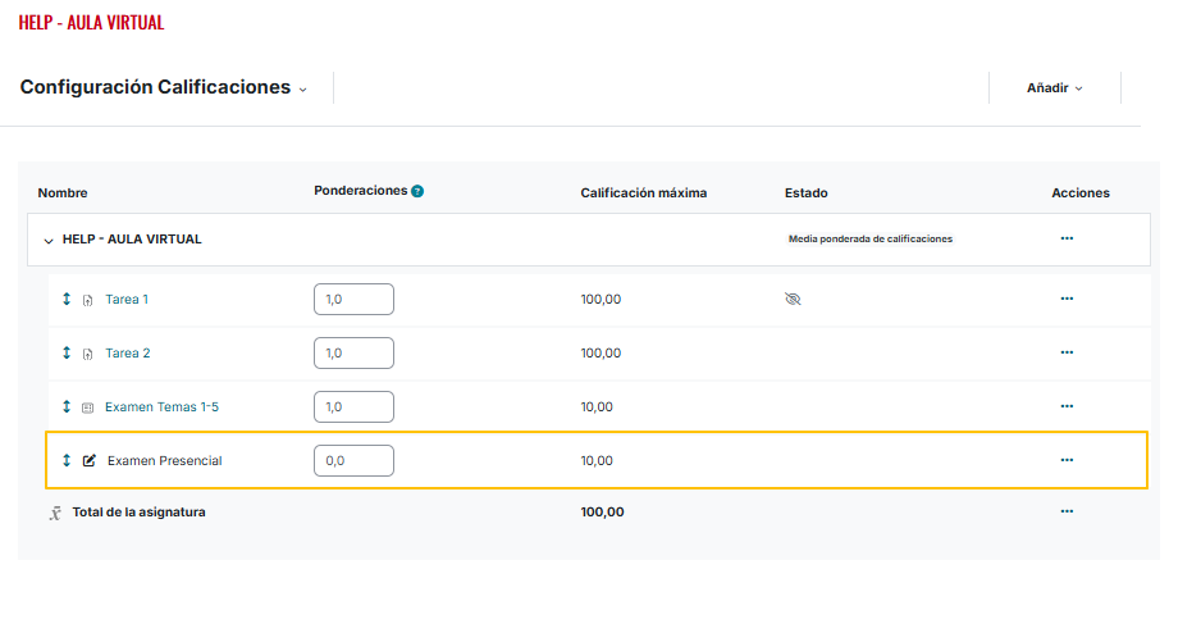
Task: Click the assignment icon beside Tarea 2
Action: point(88,354)
